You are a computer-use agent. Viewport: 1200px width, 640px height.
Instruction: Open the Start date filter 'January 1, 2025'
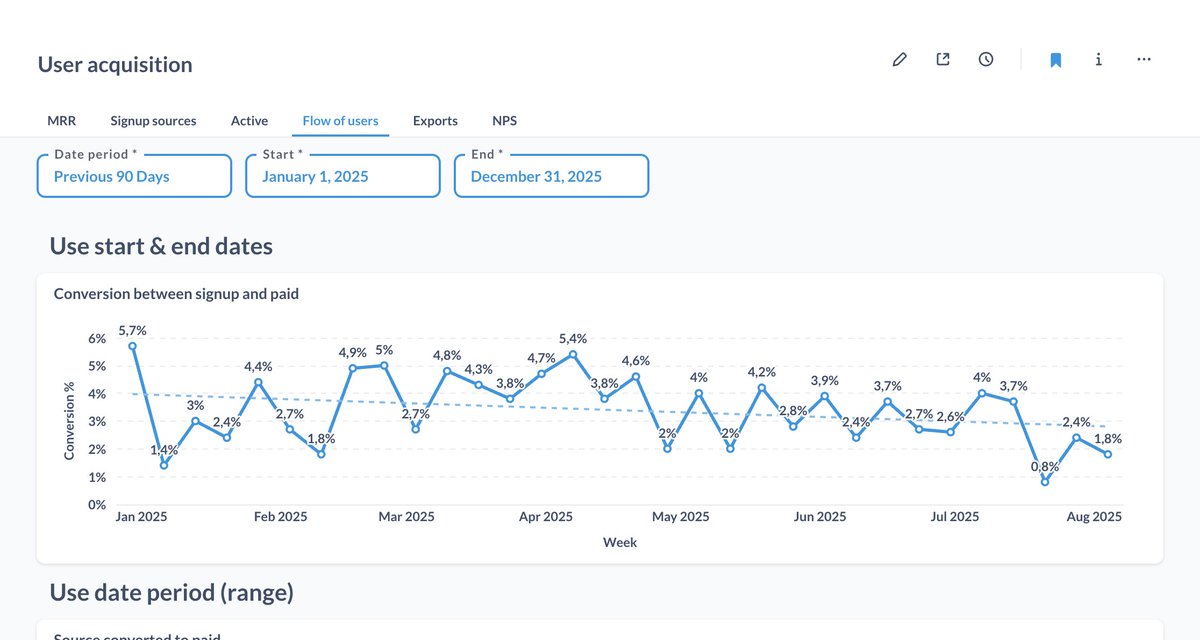point(343,176)
